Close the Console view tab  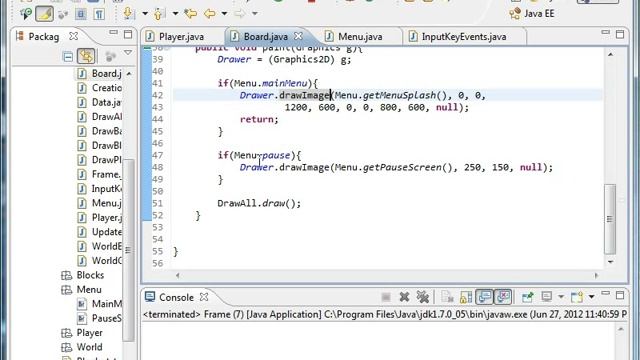[204, 297]
